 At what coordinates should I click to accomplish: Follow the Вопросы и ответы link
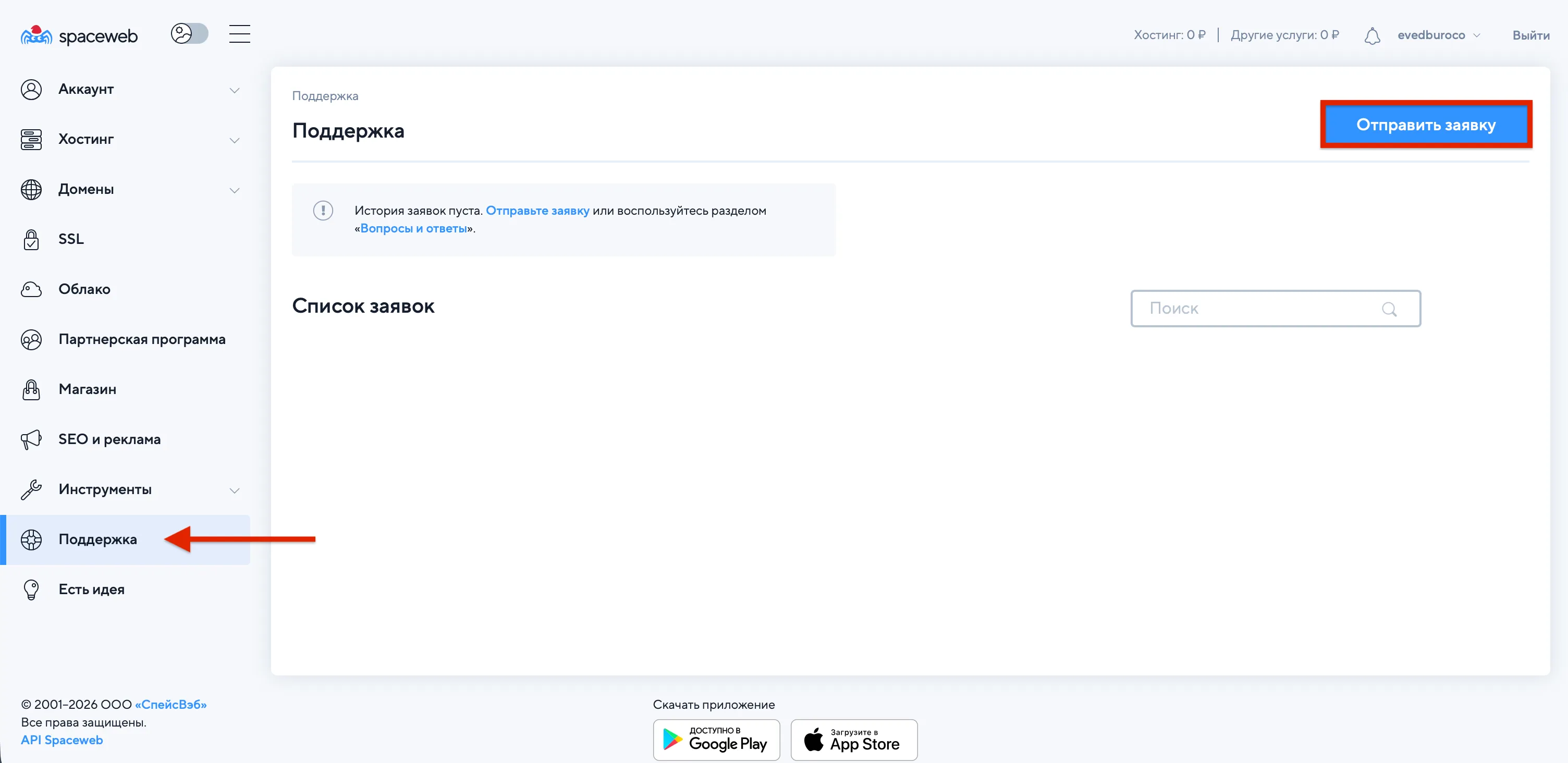tap(413, 228)
